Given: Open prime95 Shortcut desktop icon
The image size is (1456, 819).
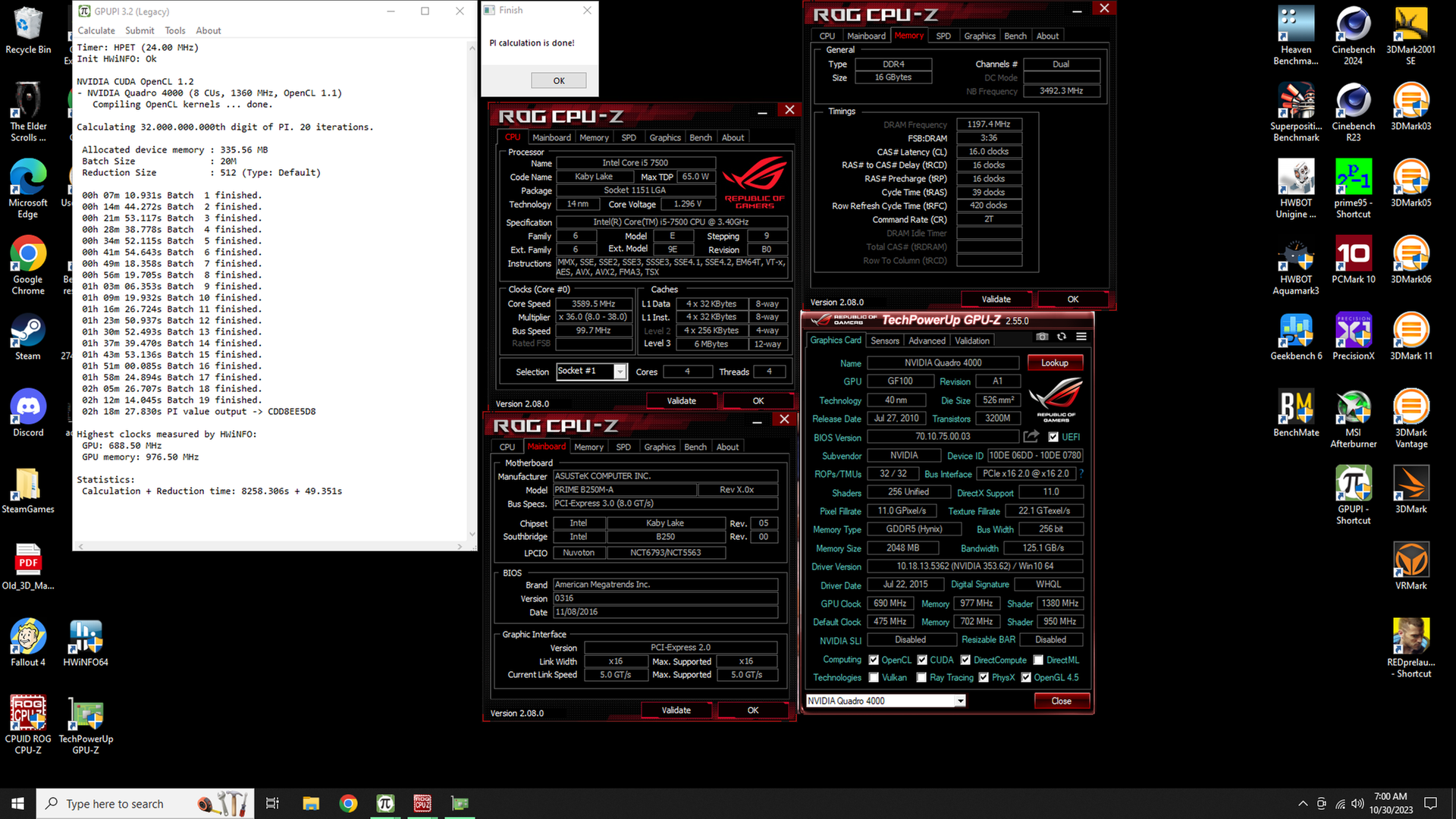Looking at the screenshot, I should (x=1354, y=189).
